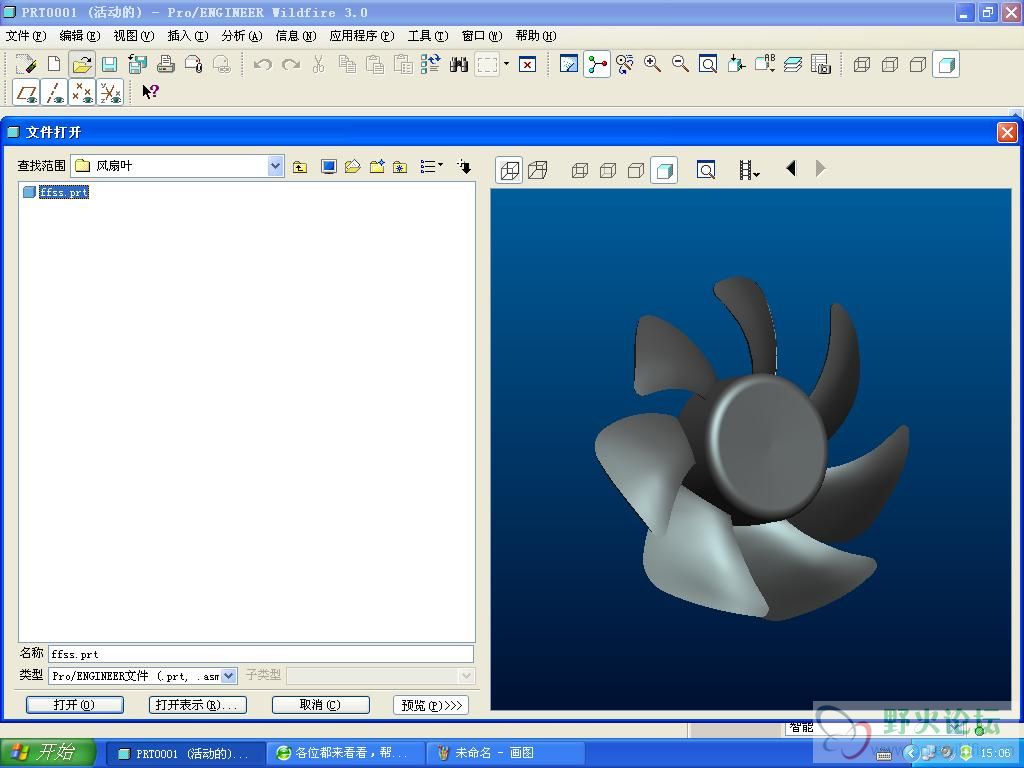
Task: Open favorites folder icon in dialog
Action: click(400, 167)
